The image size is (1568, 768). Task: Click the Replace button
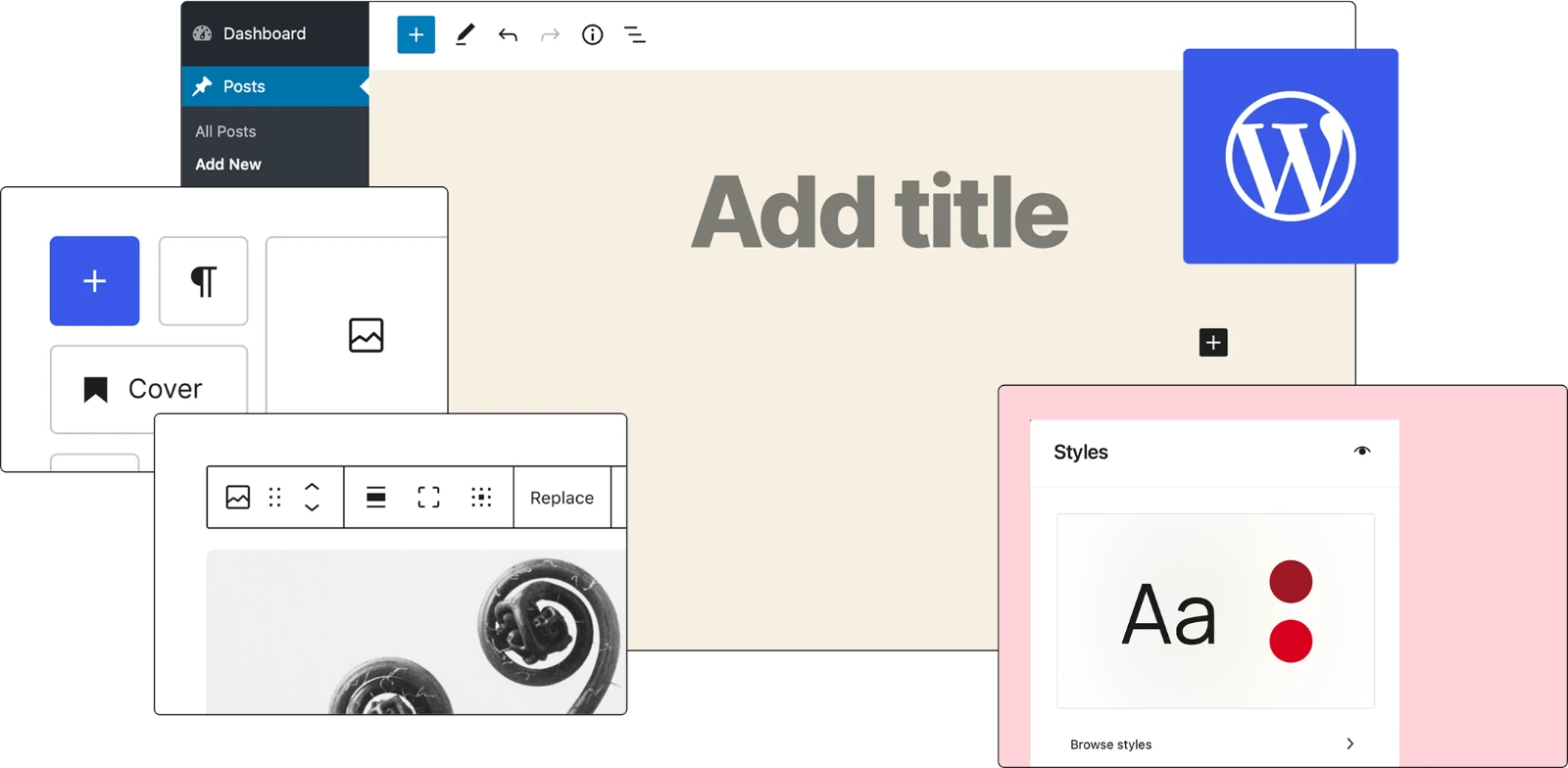pos(563,498)
